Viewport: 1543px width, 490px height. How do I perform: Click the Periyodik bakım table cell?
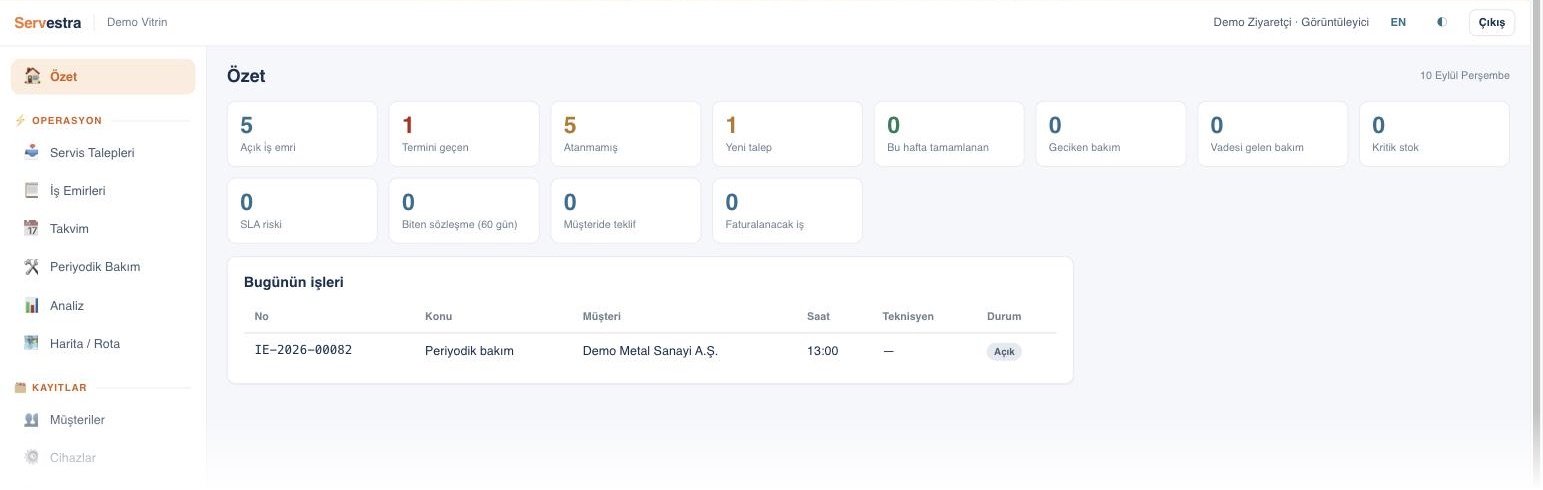click(469, 351)
